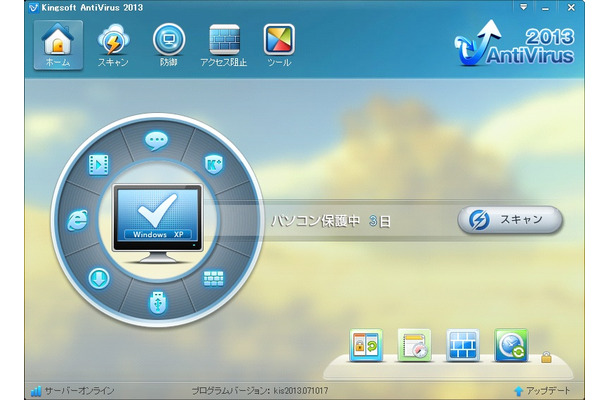Start scan with the スキャン button
The image size is (610, 400).
pos(510,219)
